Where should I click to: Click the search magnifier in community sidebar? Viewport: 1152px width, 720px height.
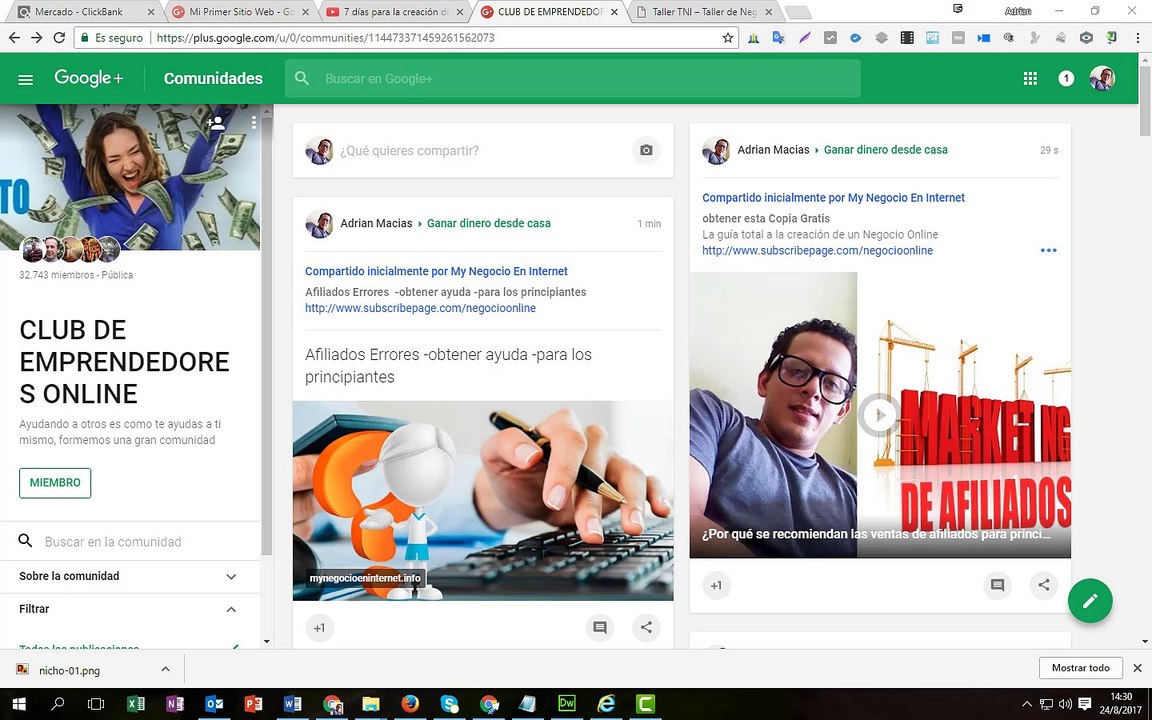click(x=25, y=541)
